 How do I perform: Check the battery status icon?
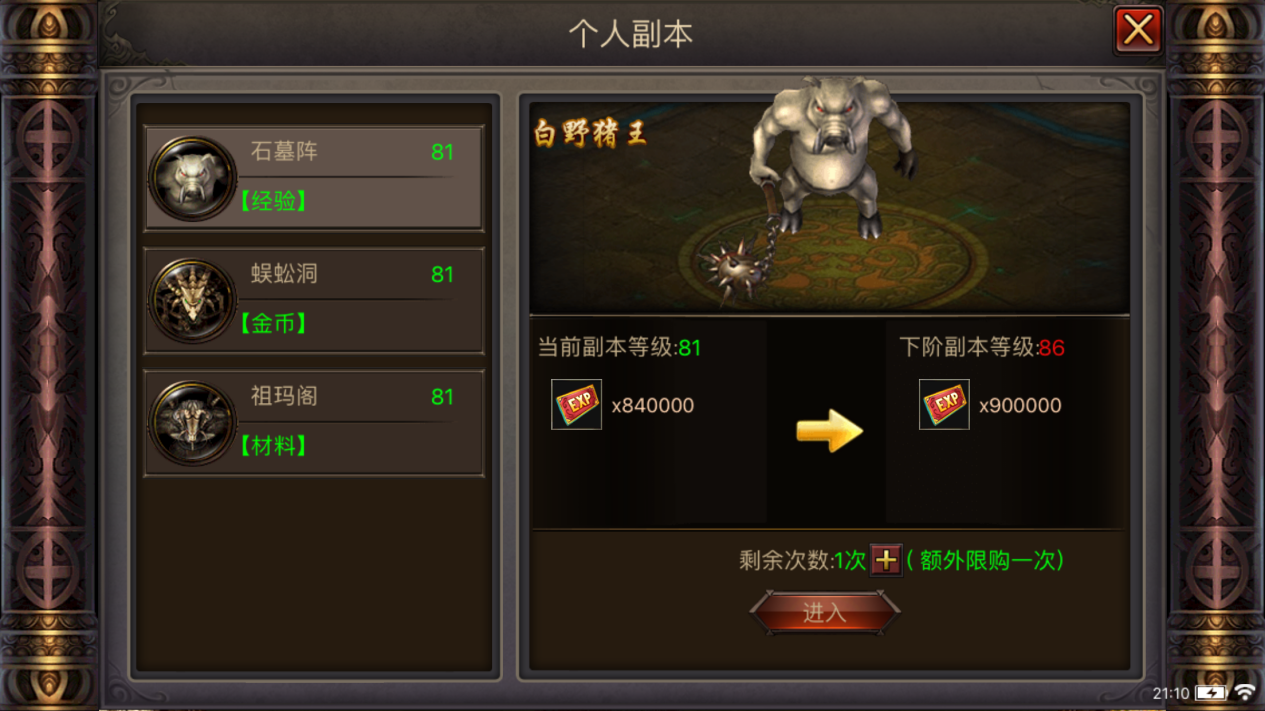click(1211, 692)
